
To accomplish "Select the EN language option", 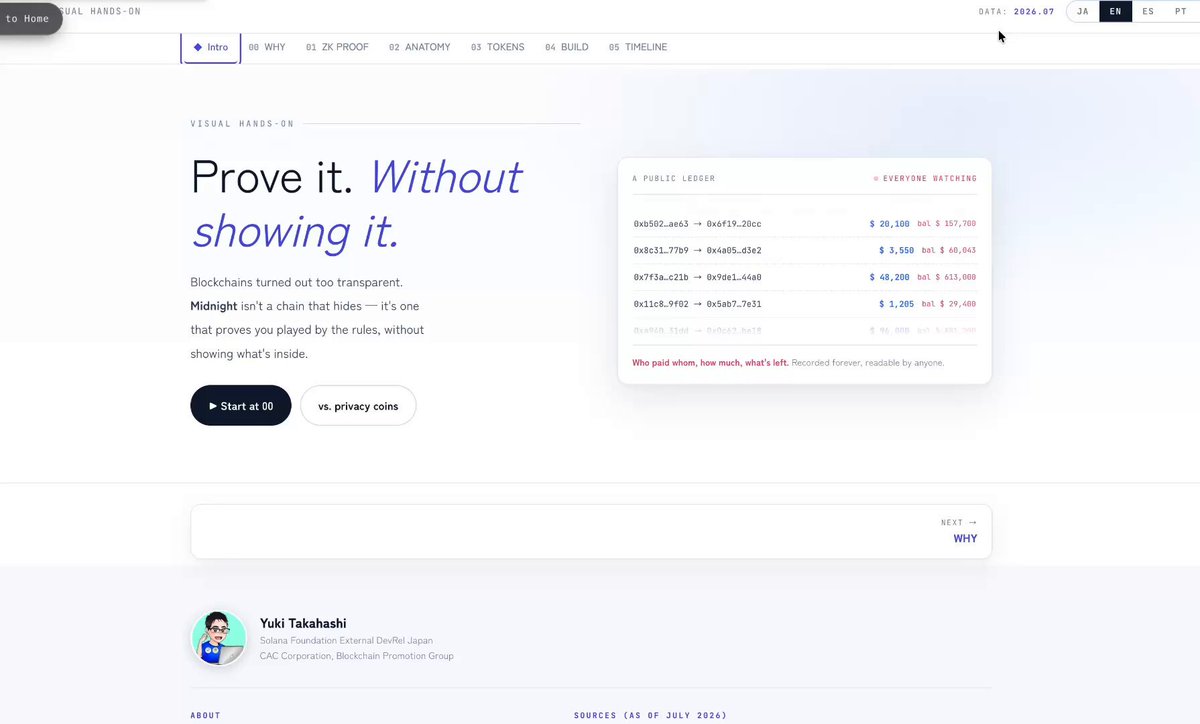I will (1116, 12).
